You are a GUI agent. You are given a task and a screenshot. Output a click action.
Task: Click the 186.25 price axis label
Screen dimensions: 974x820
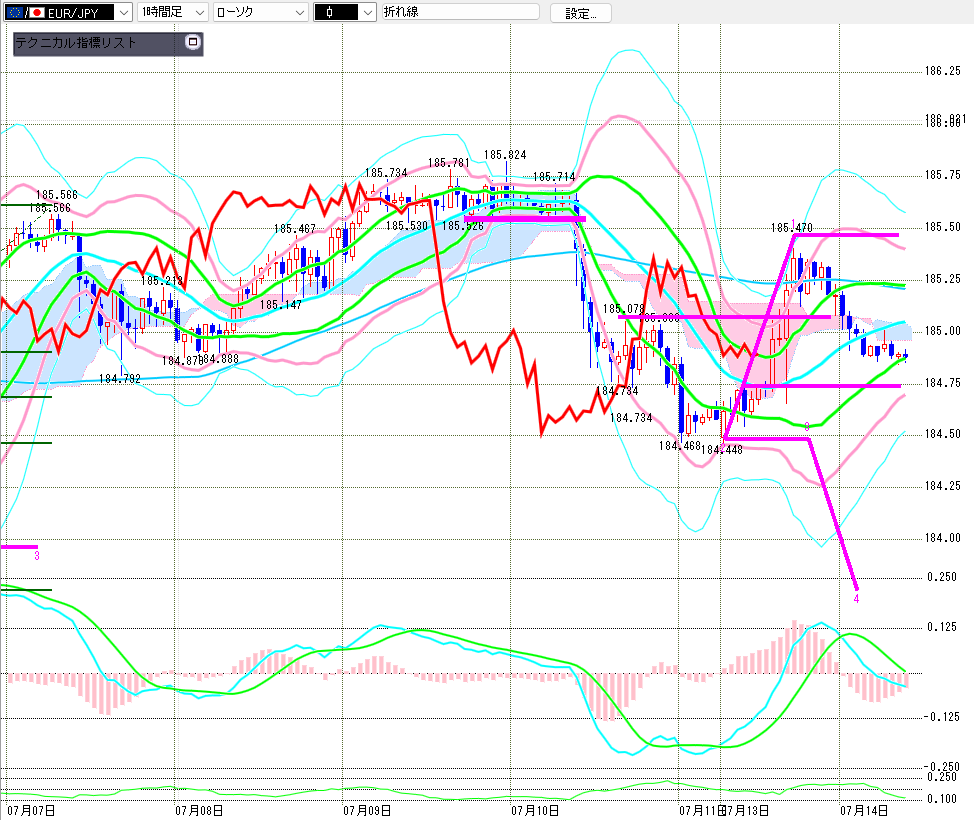tap(942, 71)
